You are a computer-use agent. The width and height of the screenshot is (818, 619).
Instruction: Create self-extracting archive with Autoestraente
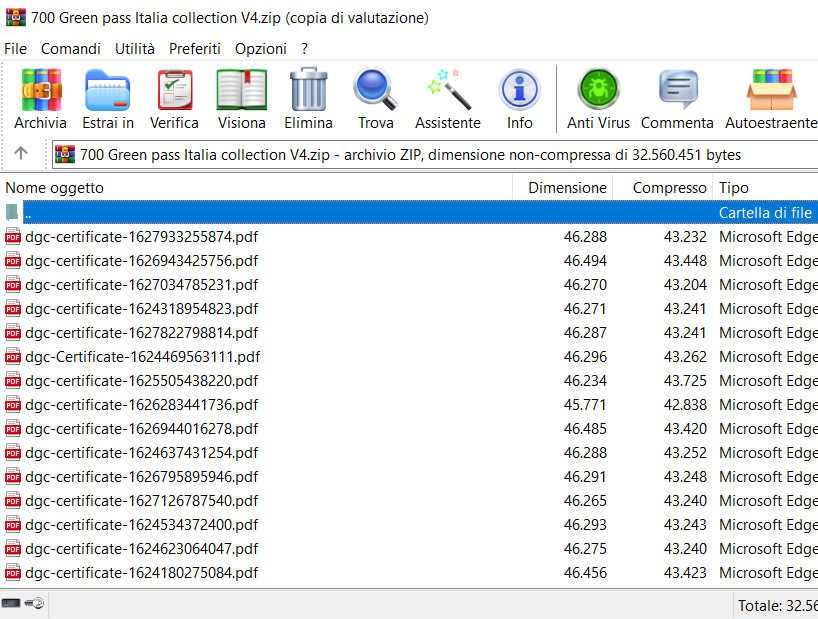[771, 99]
